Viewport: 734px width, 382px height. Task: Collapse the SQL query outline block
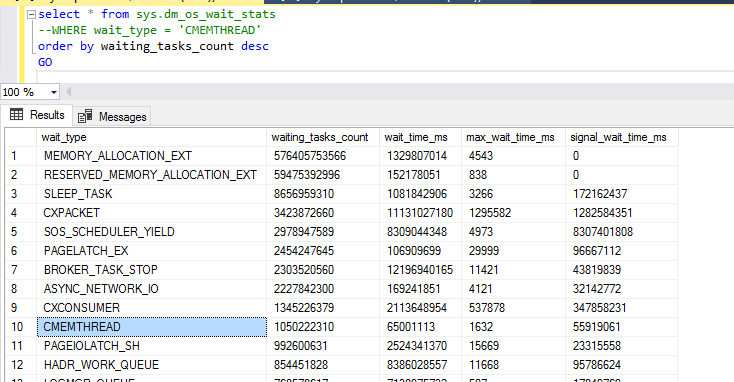pyautogui.click(x=31, y=15)
